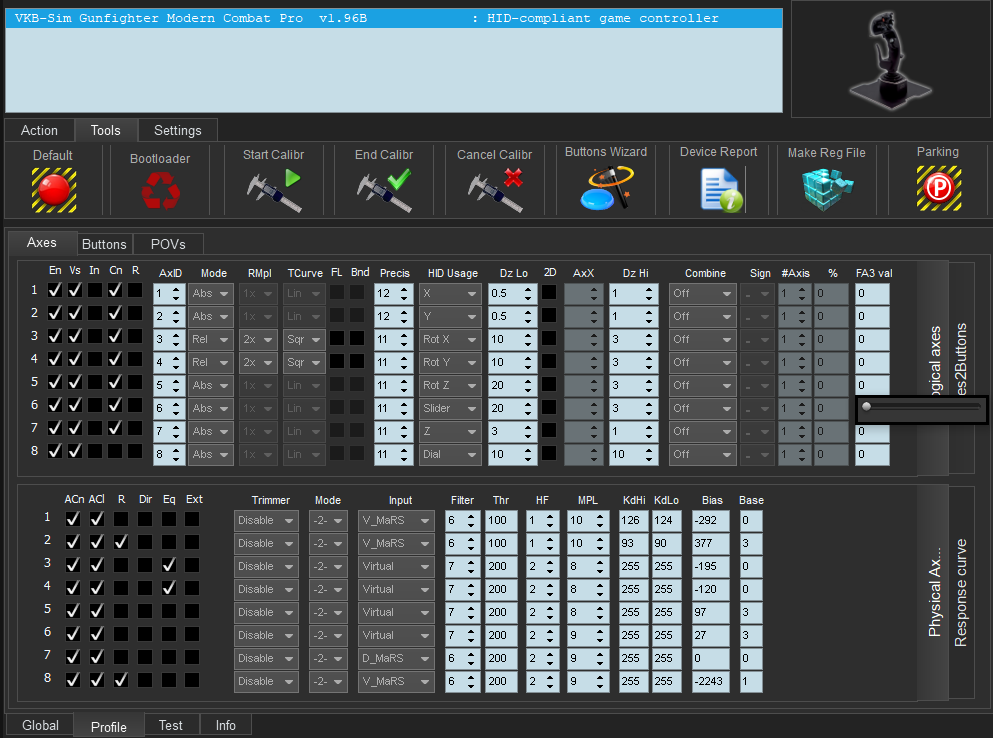993x738 pixels.
Task: Switch to the Global bottom tab
Action: pos(40,725)
